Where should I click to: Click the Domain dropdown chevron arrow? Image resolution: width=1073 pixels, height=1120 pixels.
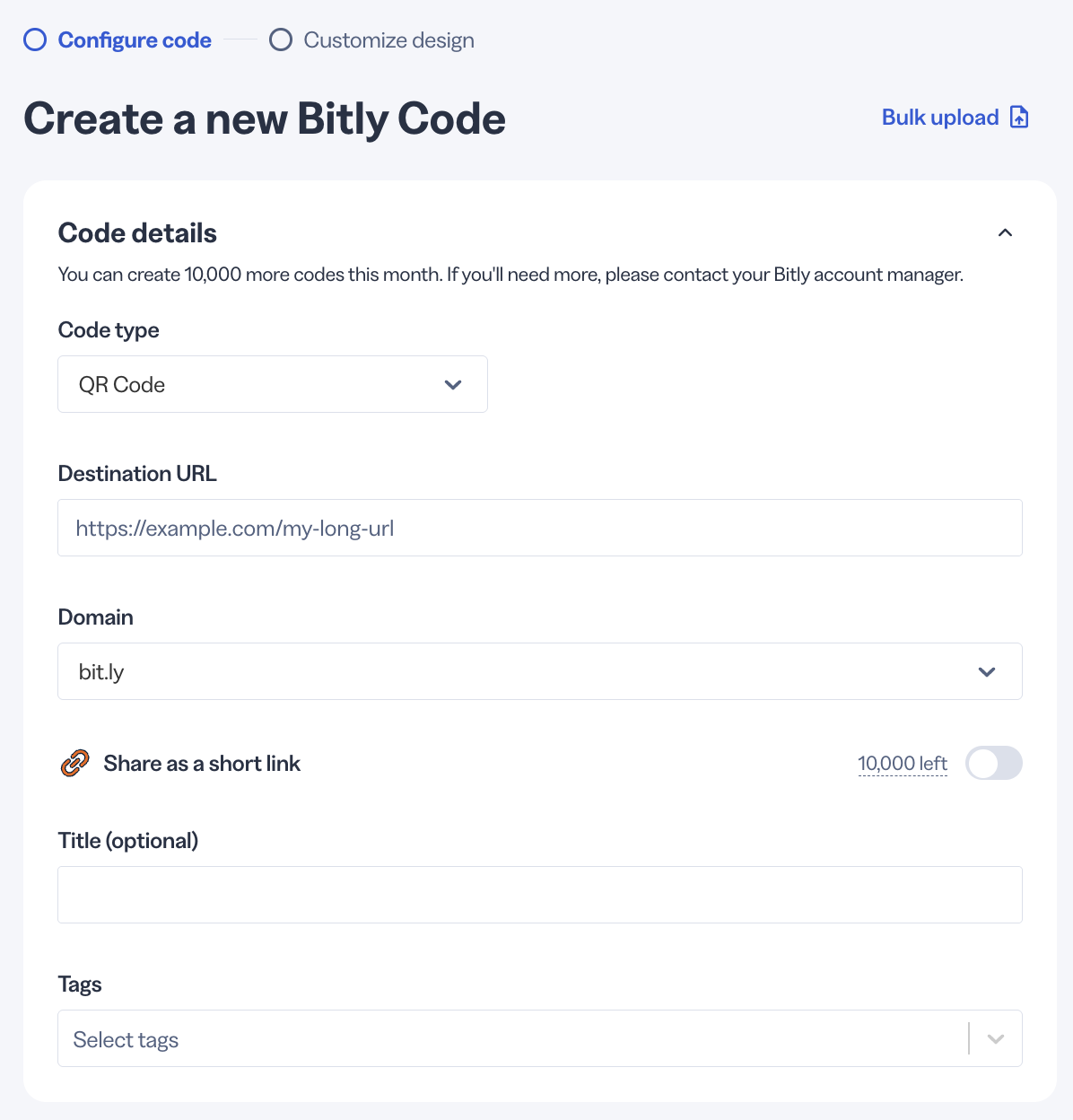987,672
